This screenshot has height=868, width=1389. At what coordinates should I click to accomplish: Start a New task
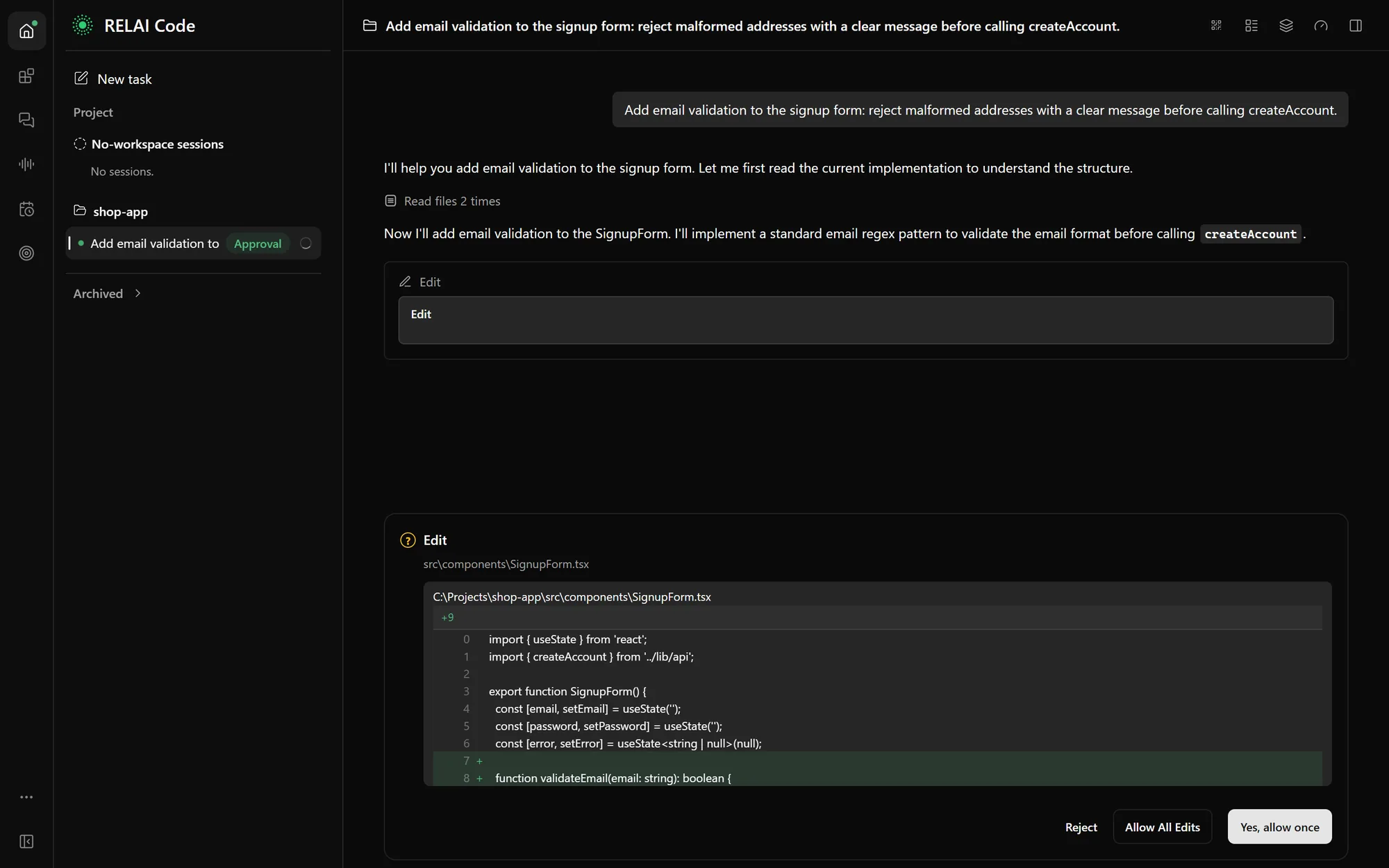(x=113, y=78)
